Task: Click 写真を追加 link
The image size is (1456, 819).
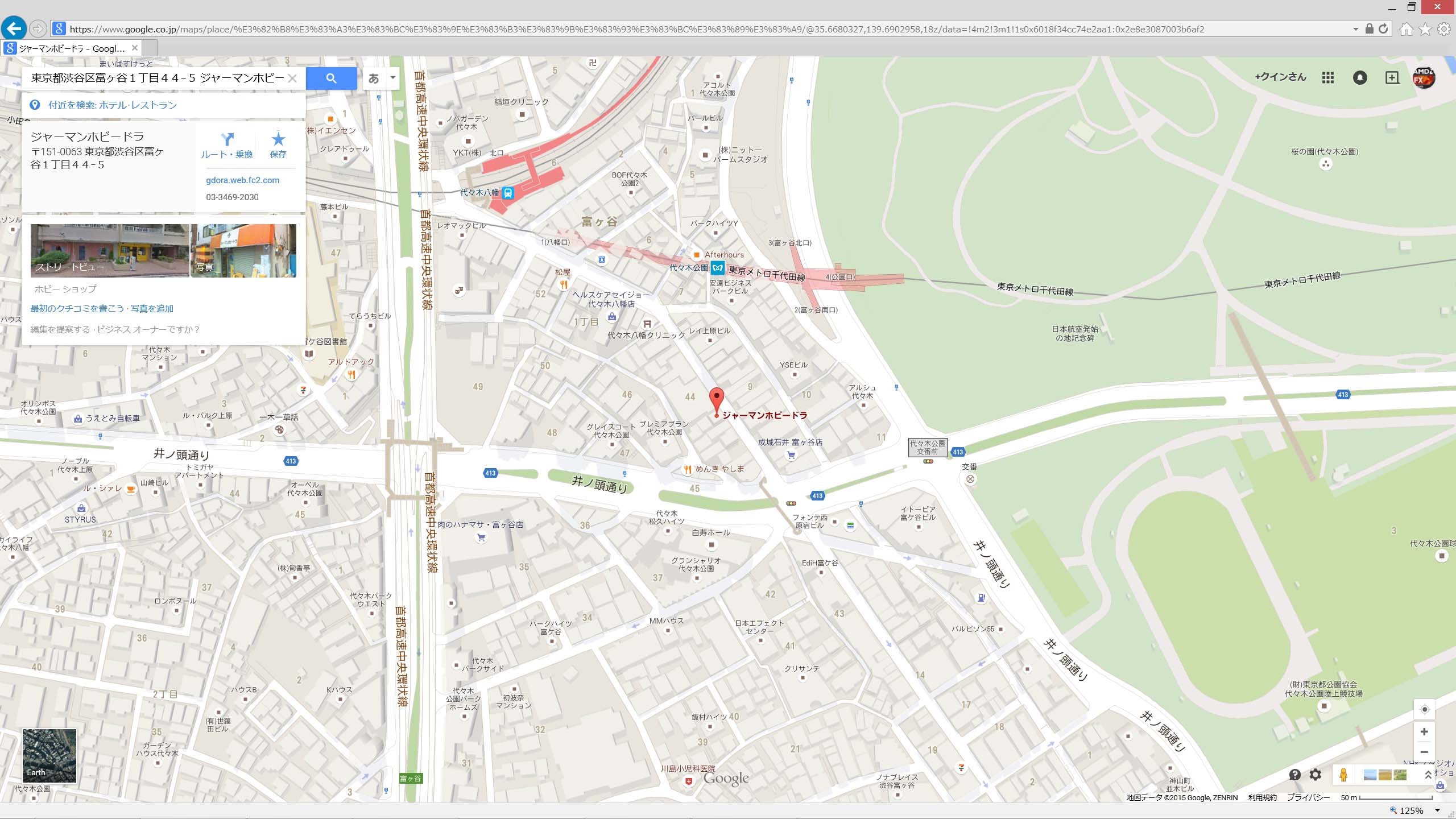Action: [x=152, y=309]
